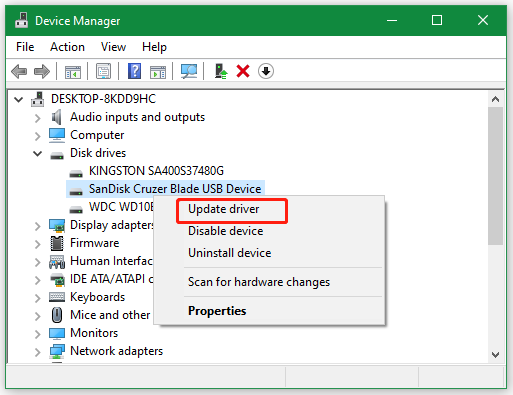Image resolution: width=513 pixels, height=395 pixels.
Task: Select the DESKTOP-8KDD9HC label
Action: pyautogui.click(x=103, y=99)
